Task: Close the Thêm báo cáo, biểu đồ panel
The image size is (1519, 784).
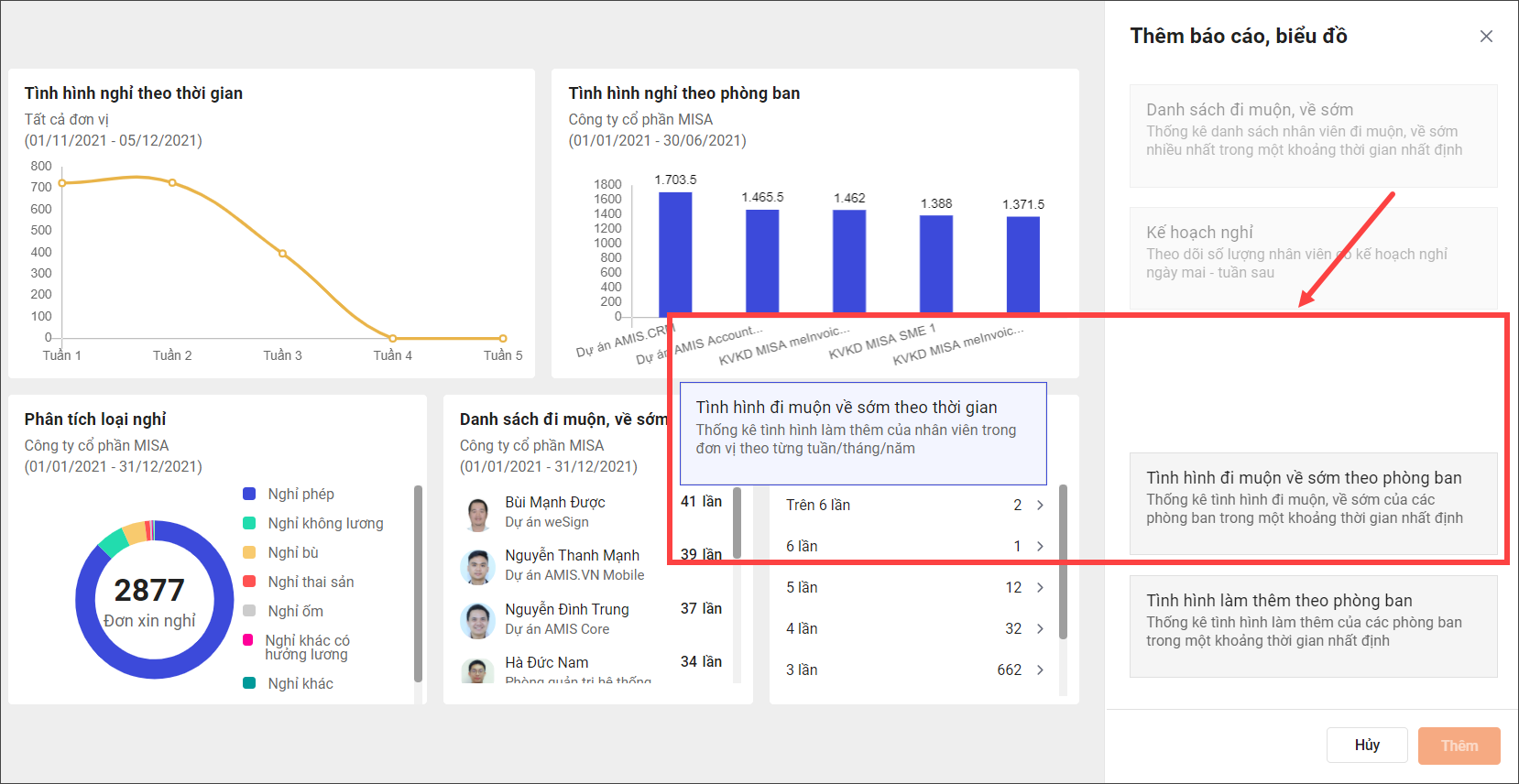Action: (1486, 37)
